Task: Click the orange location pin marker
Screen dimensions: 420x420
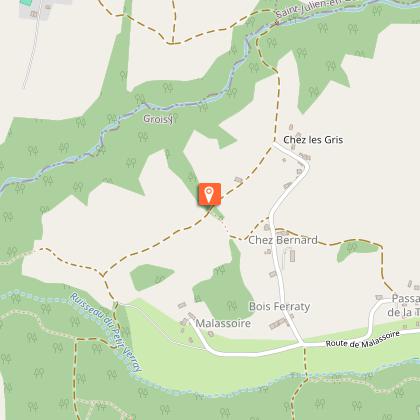Action: pos(209,194)
